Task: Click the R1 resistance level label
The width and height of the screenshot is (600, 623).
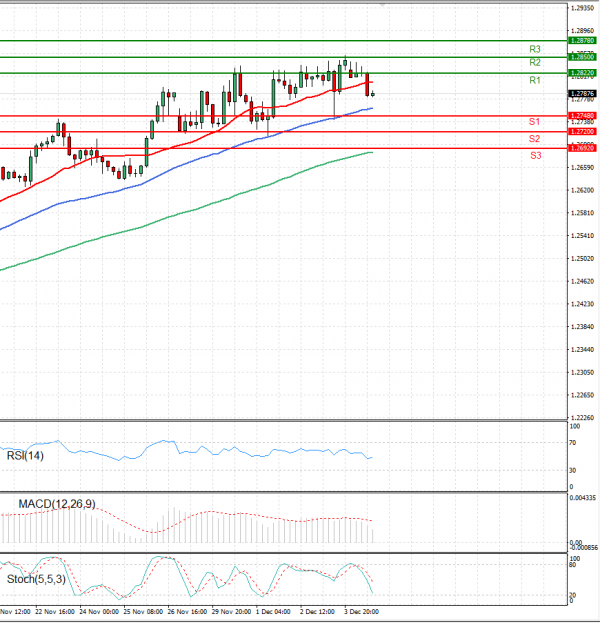Action: pos(535,80)
